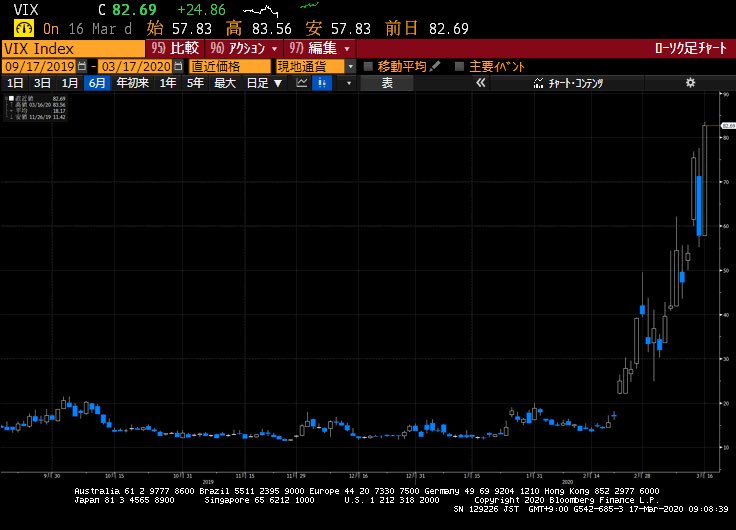Click the yellow gauge icon beside the date

[23, 29]
